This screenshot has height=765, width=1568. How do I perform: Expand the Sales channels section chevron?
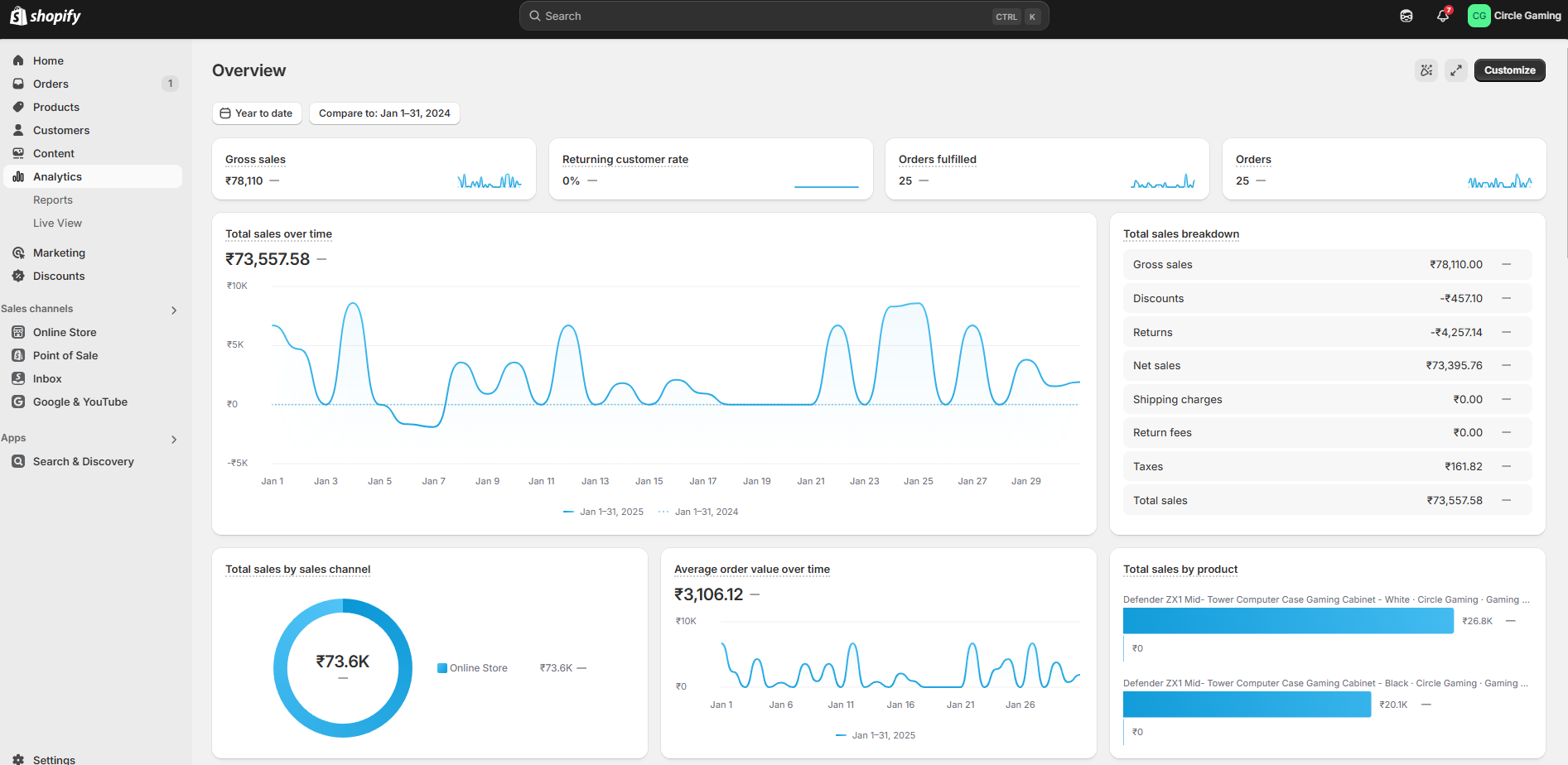tap(174, 310)
